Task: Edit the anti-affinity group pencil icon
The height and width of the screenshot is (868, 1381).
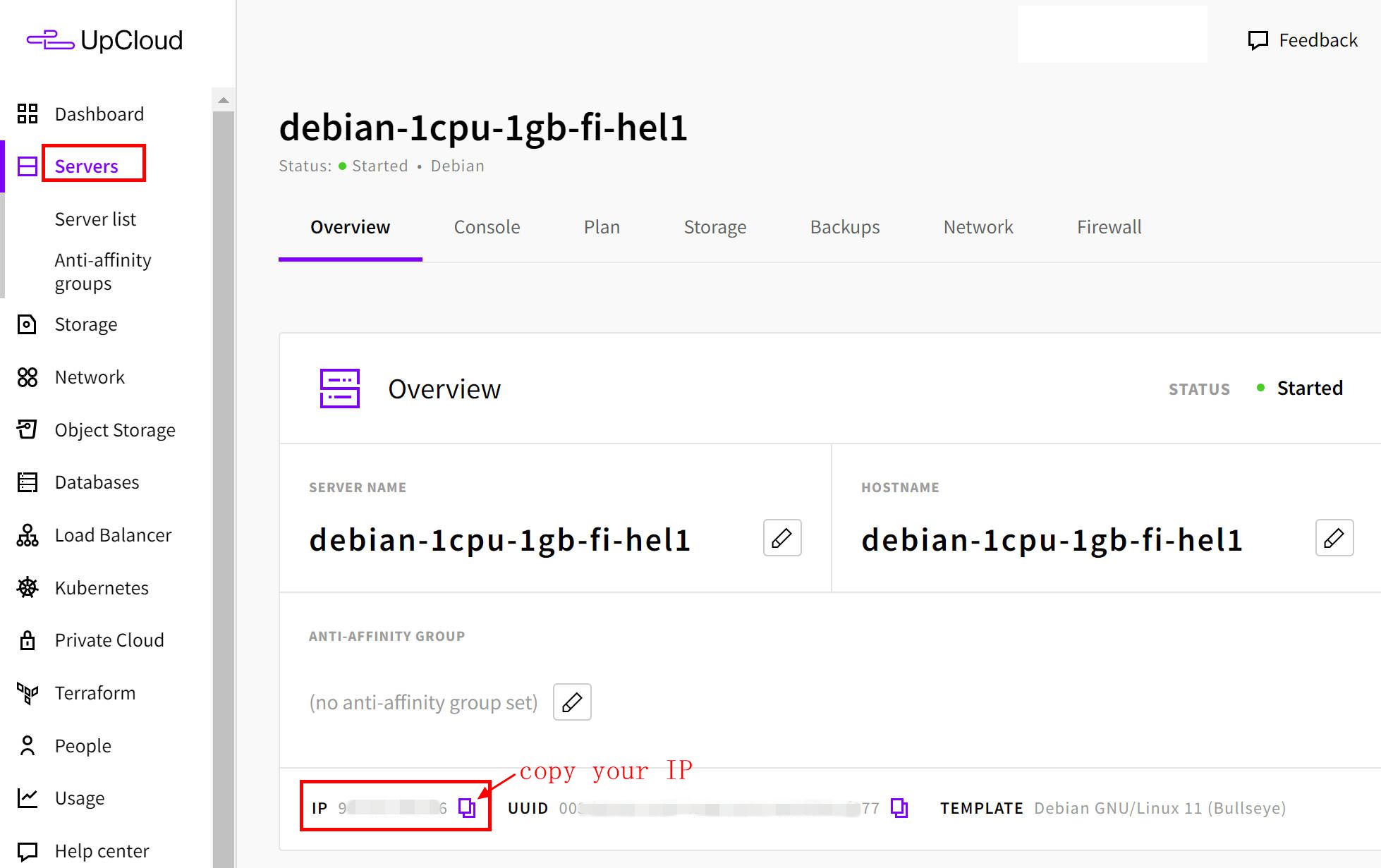Action: pos(572,702)
